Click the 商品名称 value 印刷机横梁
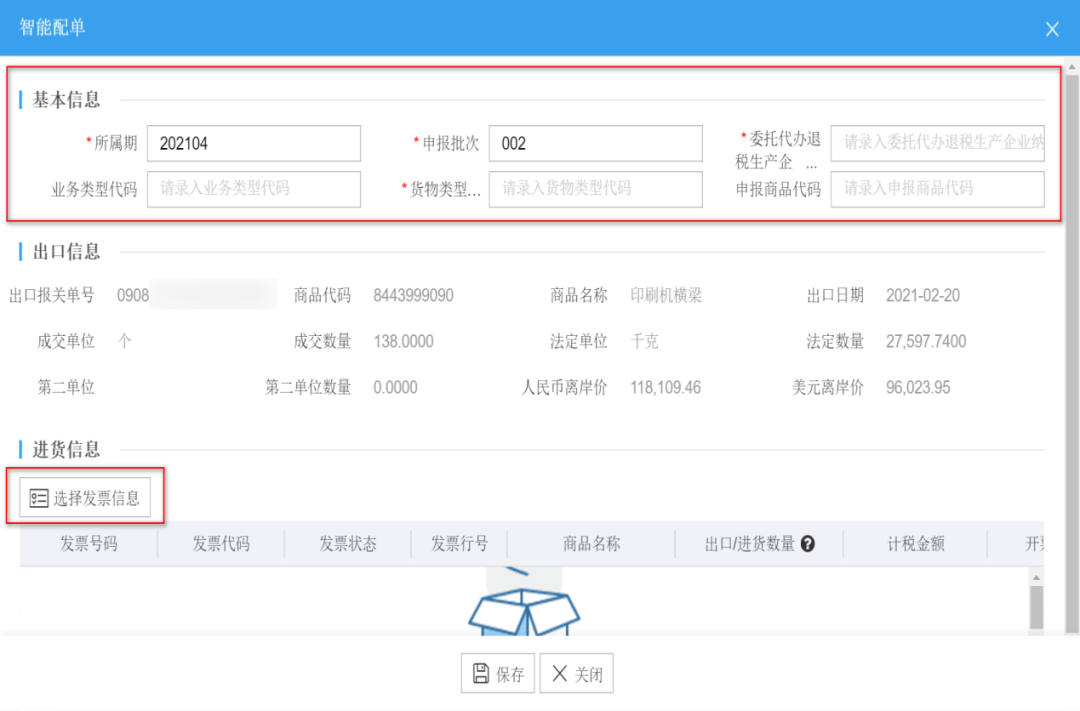This screenshot has width=1080, height=711. point(666,296)
